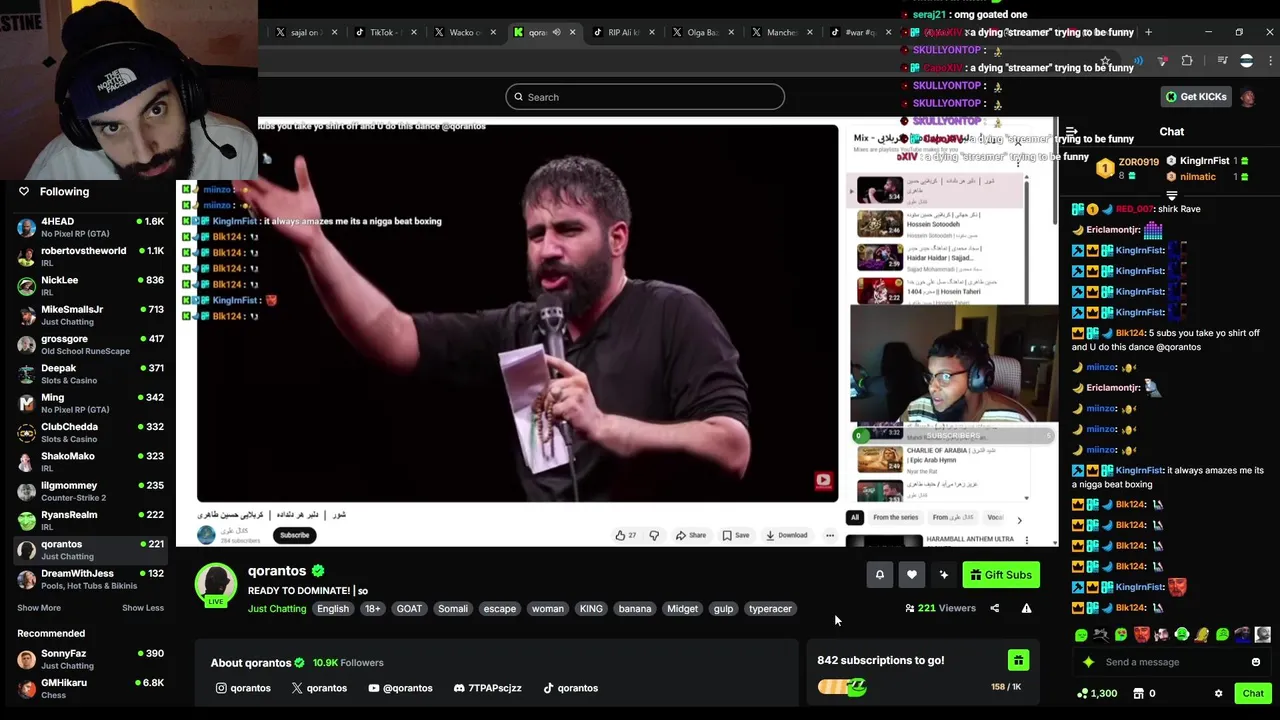
Task: Click the report warning triangle icon
Action: pyautogui.click(x=1026, y=608)
